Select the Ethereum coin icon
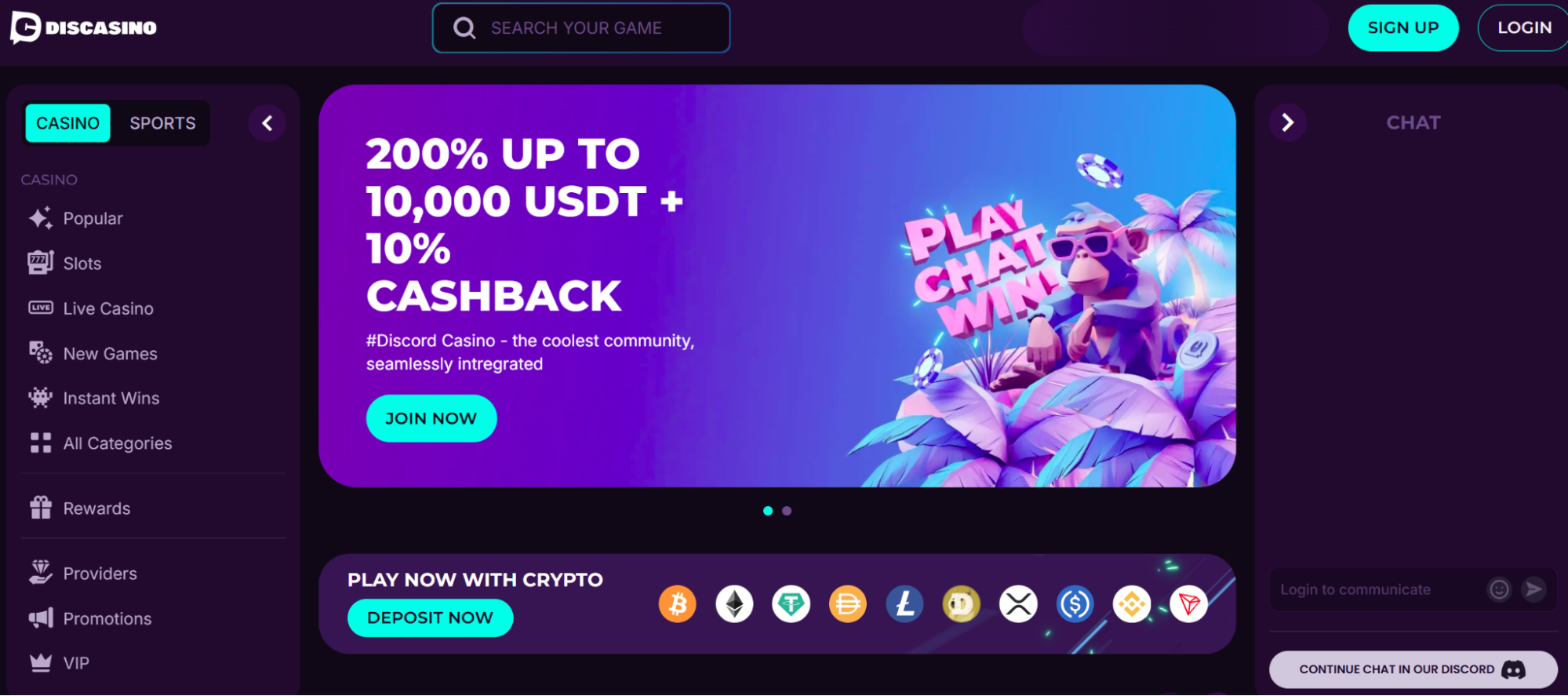This screenshot has height=696, width=1568. (734, 605)
